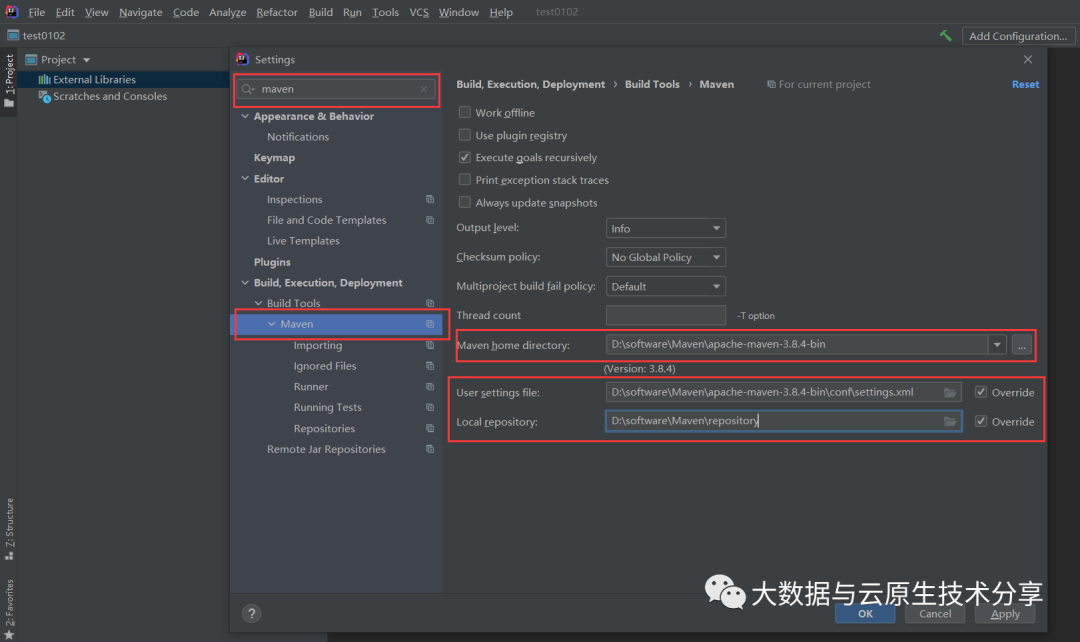The height and width of the screenshot is (642, 1080).
Task: Enable the Use plugin registry checkbox
Action: (465, 135)
